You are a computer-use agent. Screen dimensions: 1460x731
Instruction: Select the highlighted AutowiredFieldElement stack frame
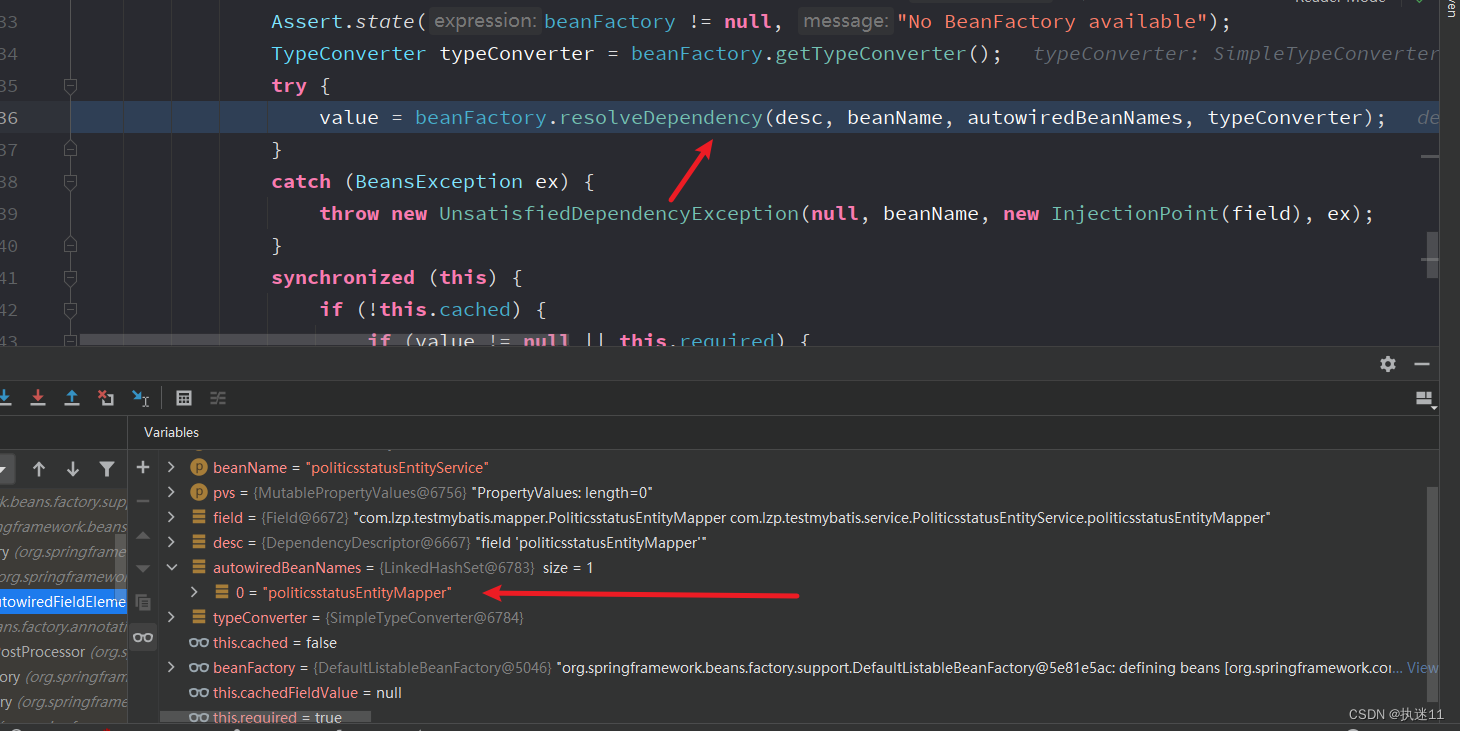[63, 602]
